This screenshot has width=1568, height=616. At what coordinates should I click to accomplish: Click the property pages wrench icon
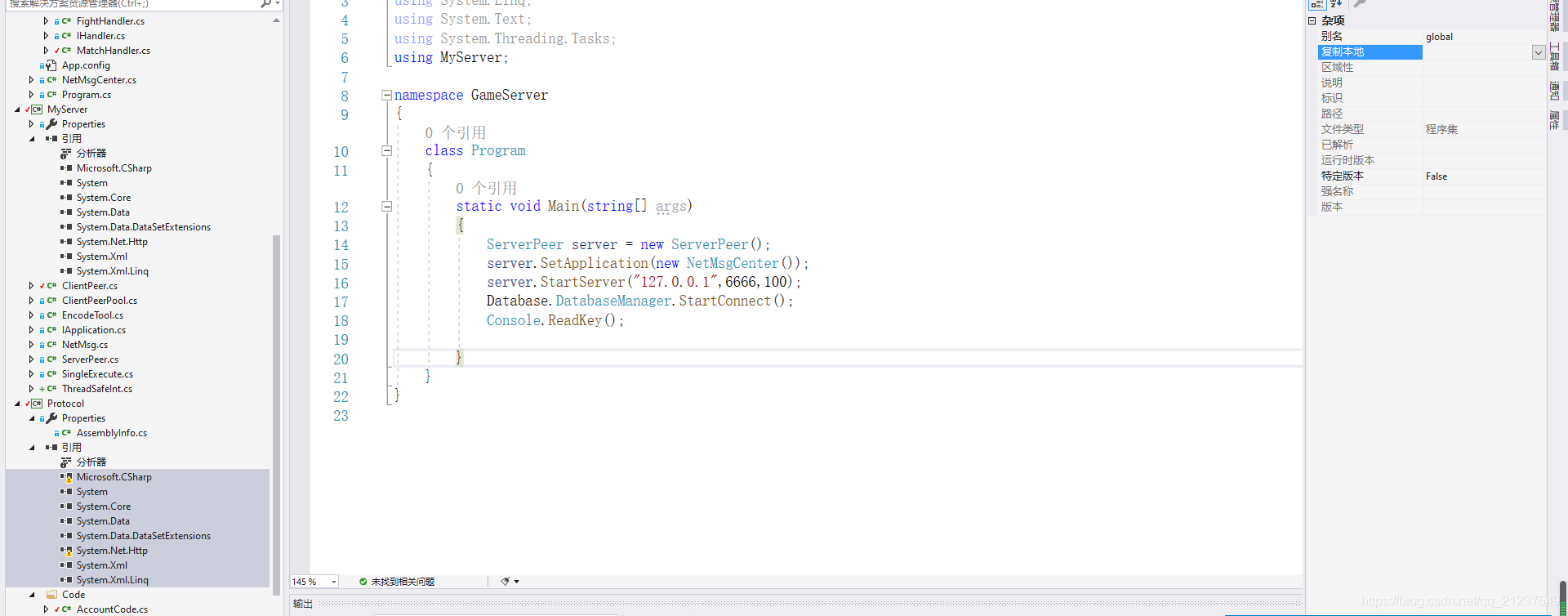pos(1360,4)
